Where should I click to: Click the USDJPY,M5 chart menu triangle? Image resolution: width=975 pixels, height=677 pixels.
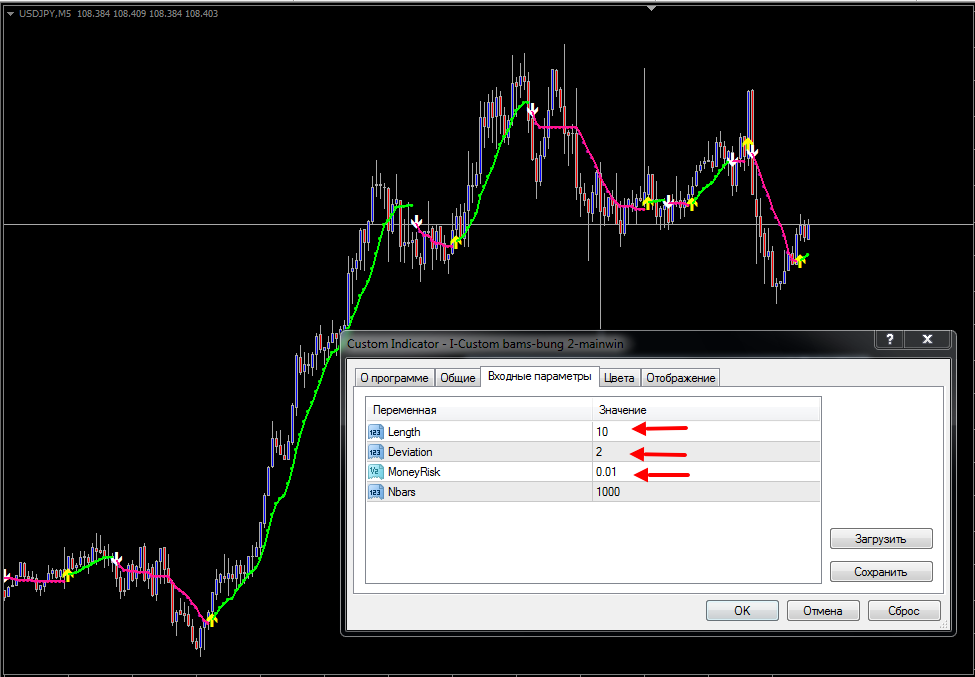[x=9, y=13]
